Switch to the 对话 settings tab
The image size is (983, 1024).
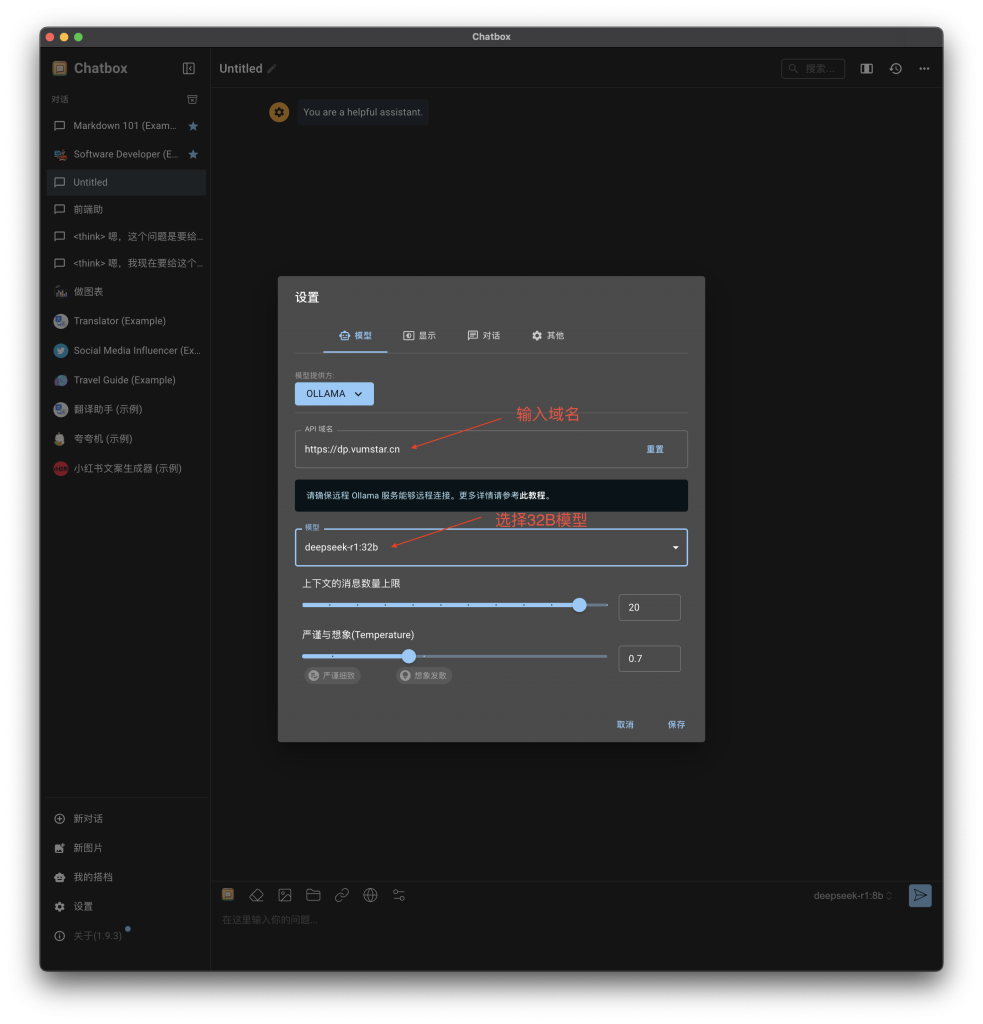(483, 336)
